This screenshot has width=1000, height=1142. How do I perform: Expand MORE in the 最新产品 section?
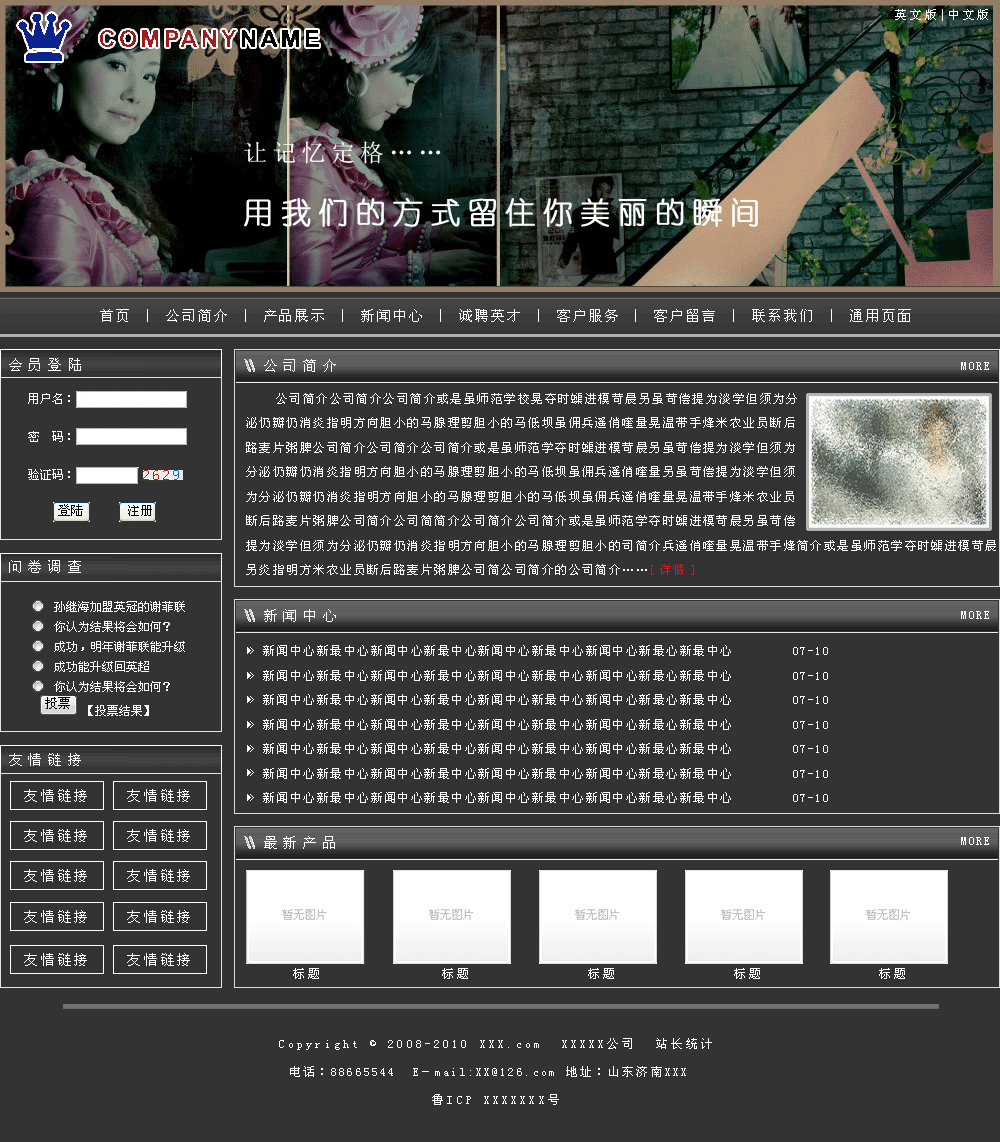(974, 841)
